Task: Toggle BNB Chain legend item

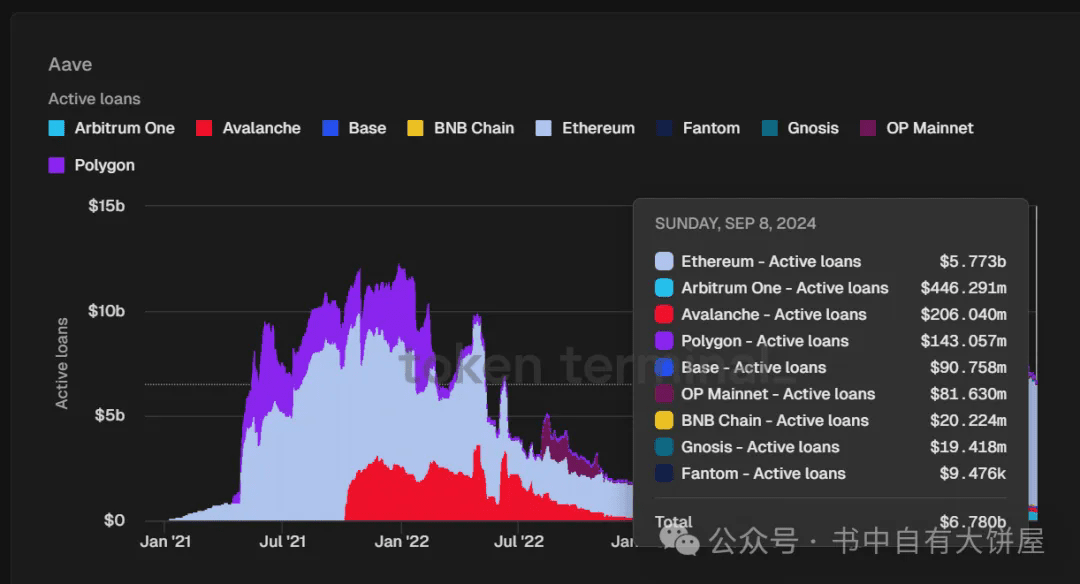Action: pyautogui.click(x=461, y=128)
